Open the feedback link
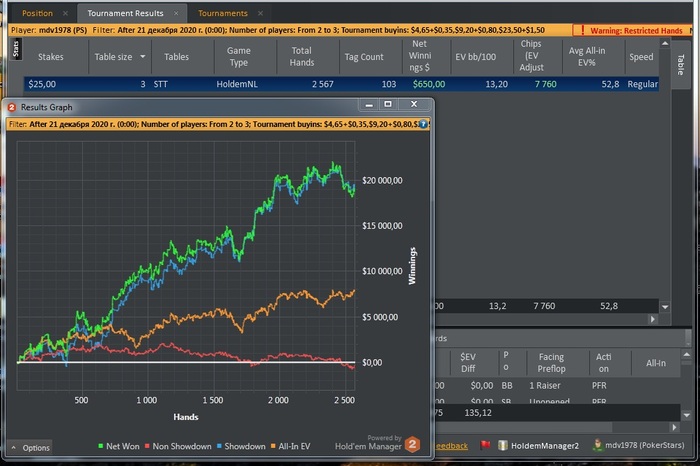700x466 pixels. click(451, 445)
